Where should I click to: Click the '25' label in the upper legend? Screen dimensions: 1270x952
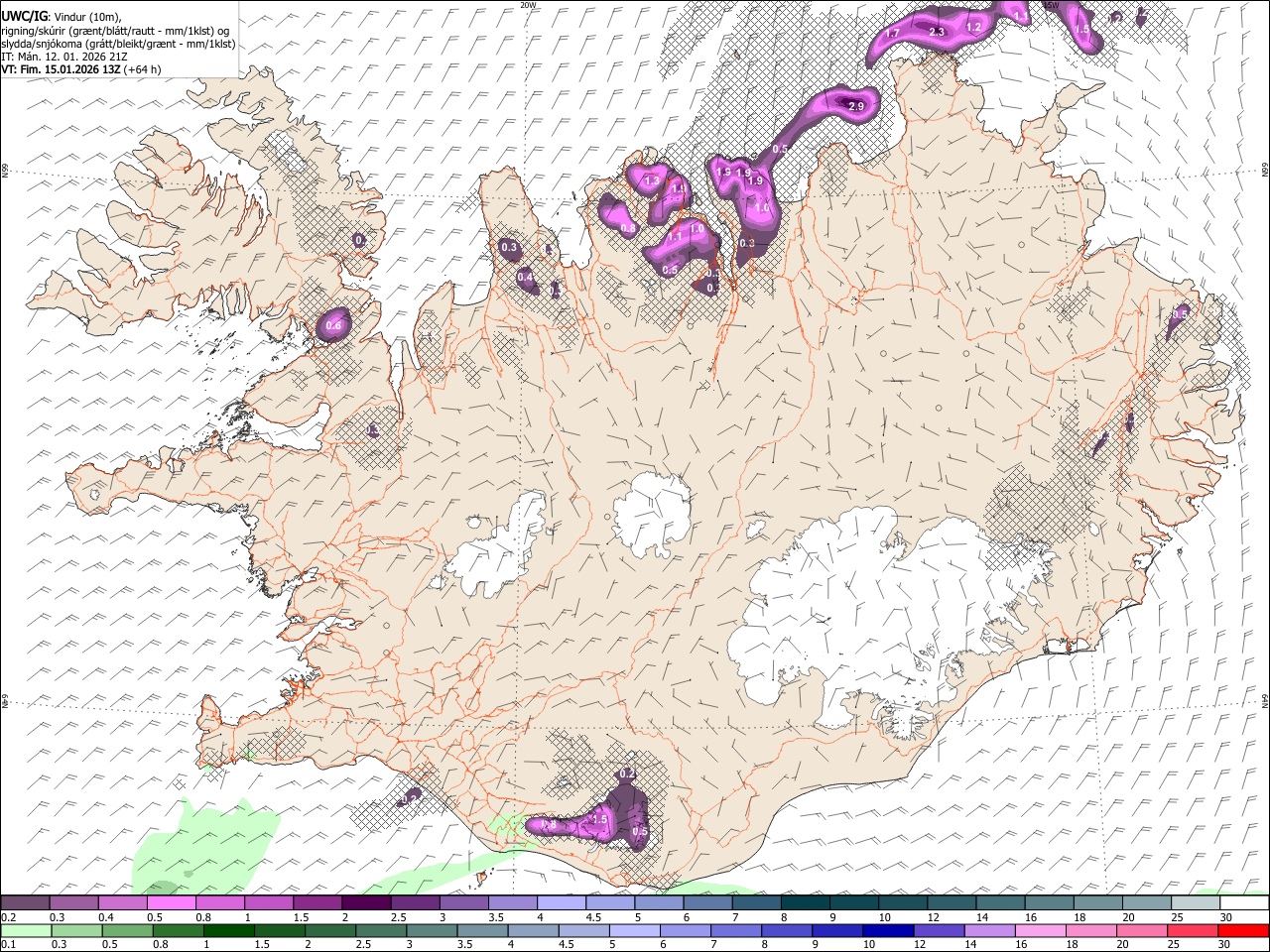point(1177,917)
